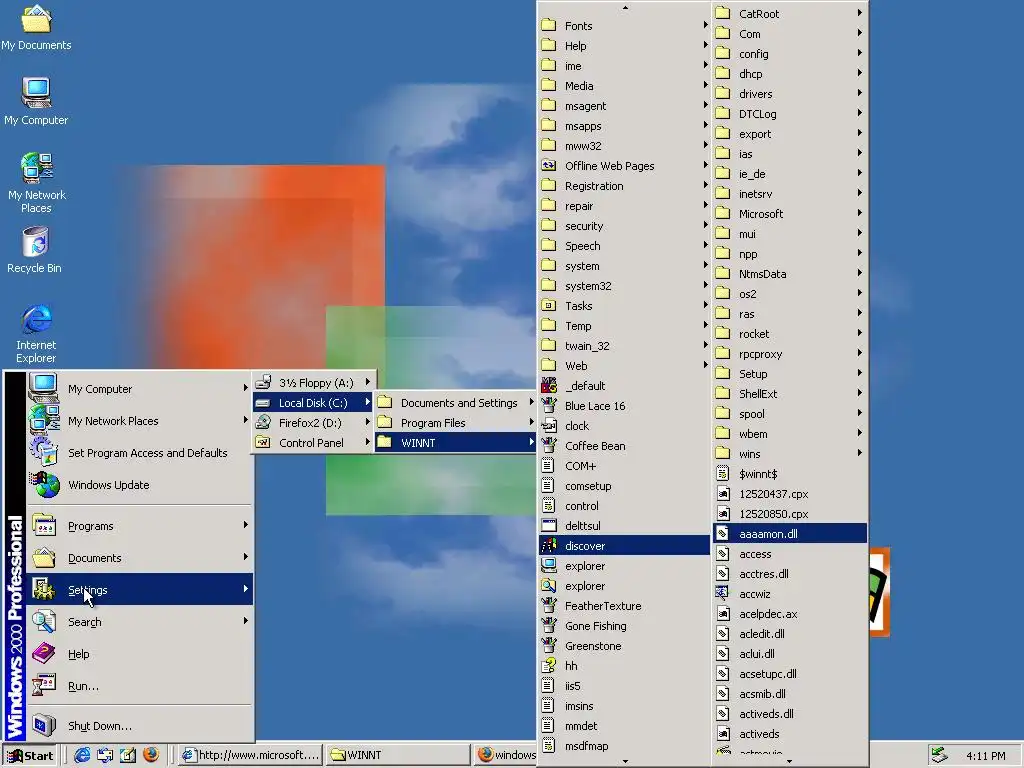Expand Documents submenu in Start menu
1024x768 pixels.
(x=140, y=558)
